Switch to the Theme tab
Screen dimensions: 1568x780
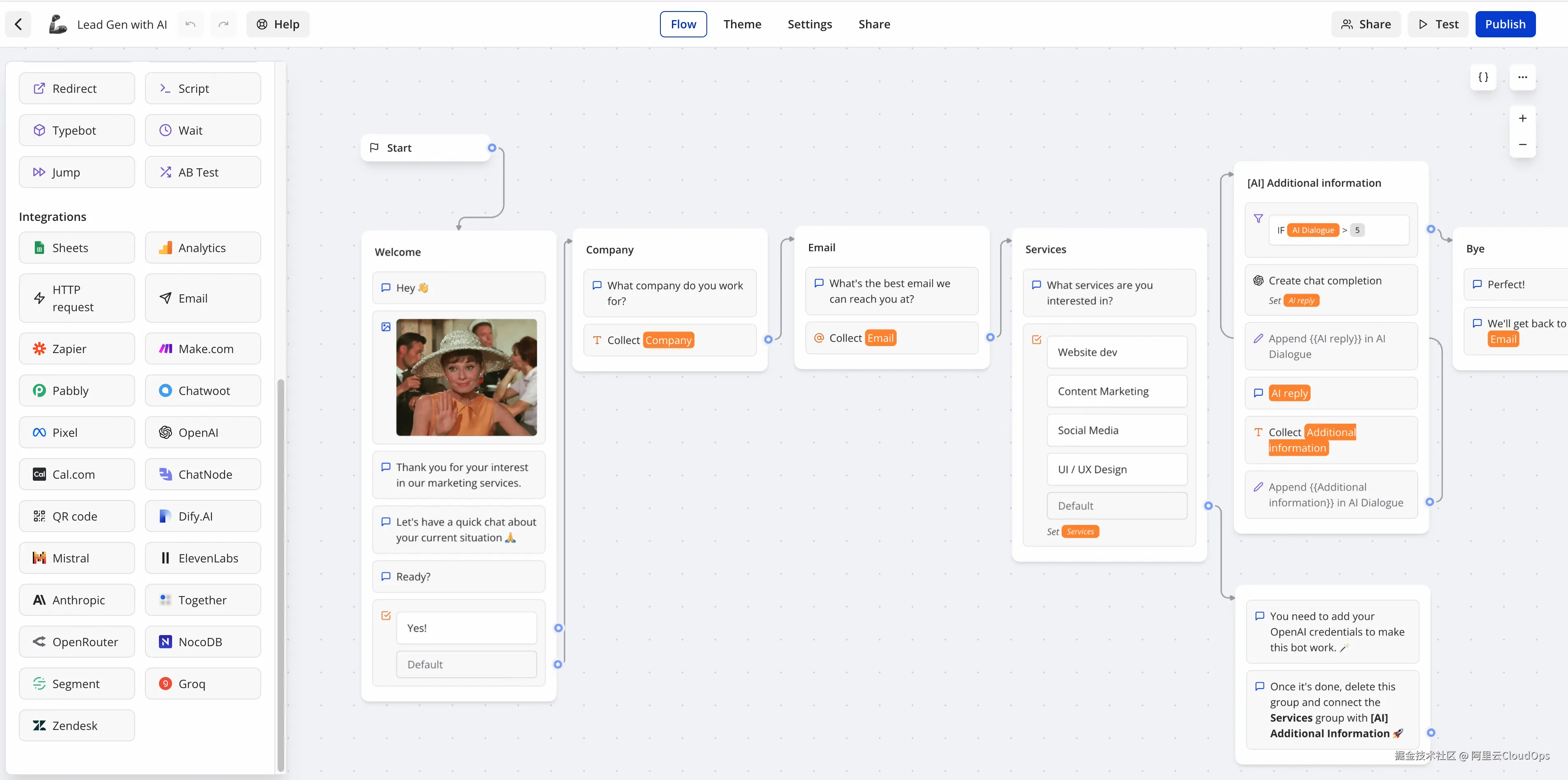pos(742,24)
